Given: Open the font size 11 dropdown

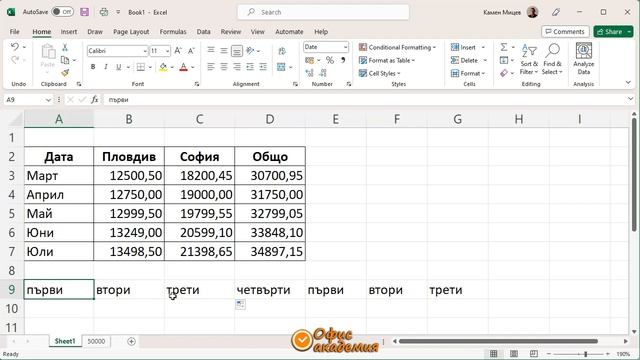Looking at the screenshot, I should point(167,51).
